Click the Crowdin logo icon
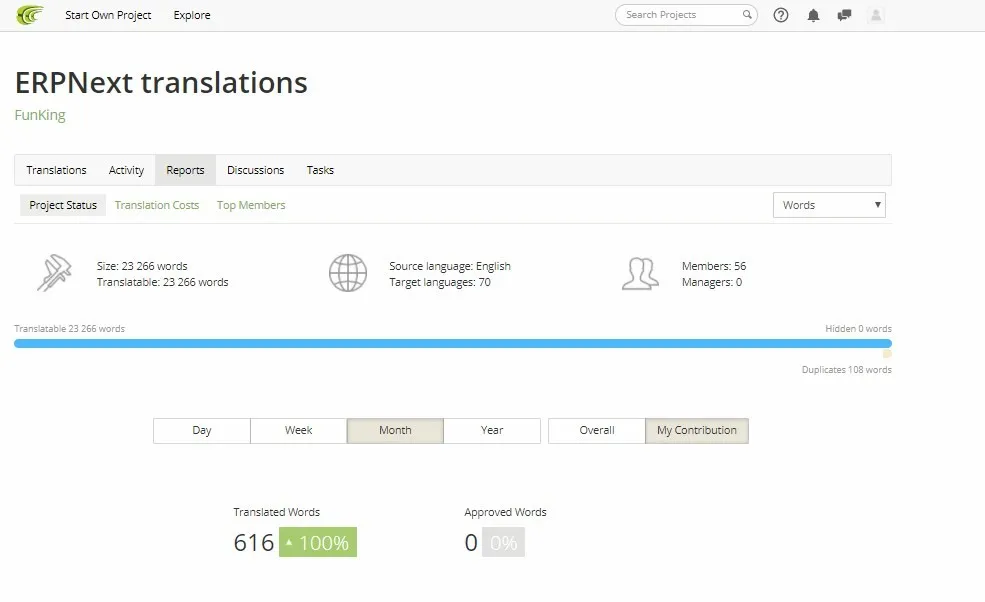Viewport: 985px width, 602px height. [30, 14]
